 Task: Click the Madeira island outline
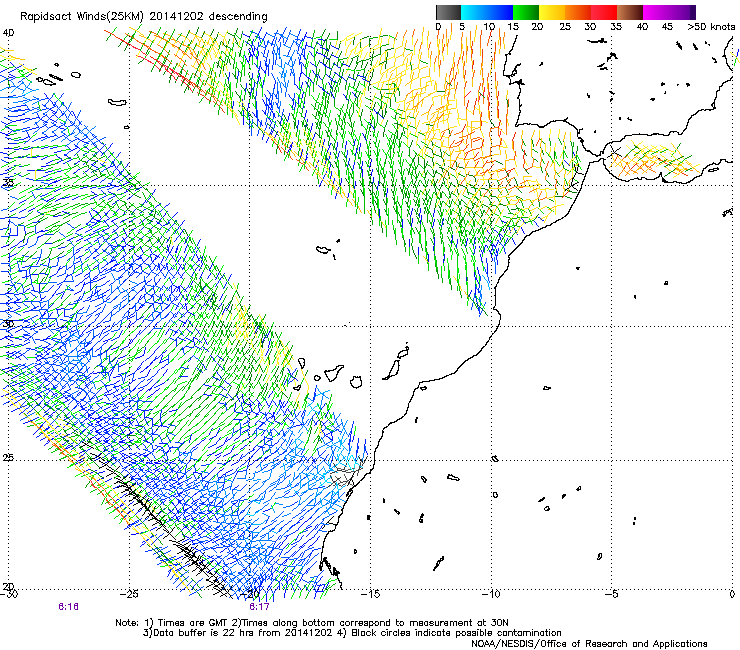[x=323, y=249]
